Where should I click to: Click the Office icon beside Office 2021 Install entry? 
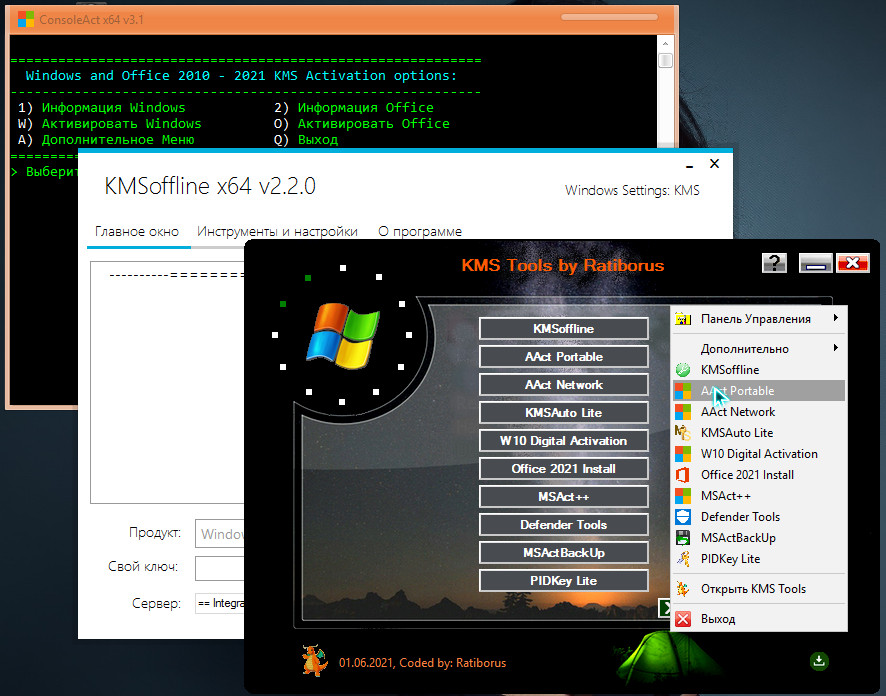point(683,475)
